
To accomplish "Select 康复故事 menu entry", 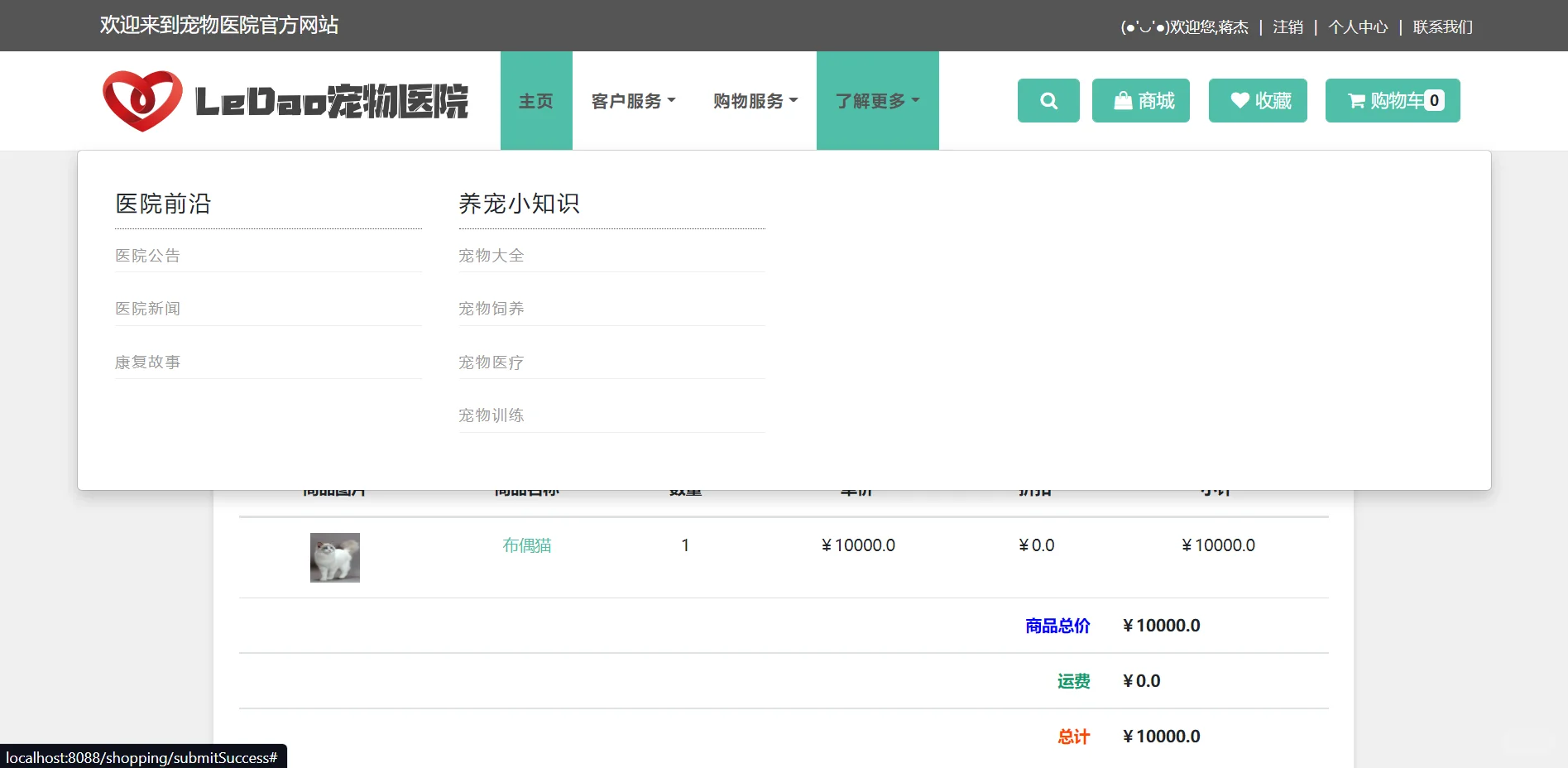I will (x=148, y=361).
